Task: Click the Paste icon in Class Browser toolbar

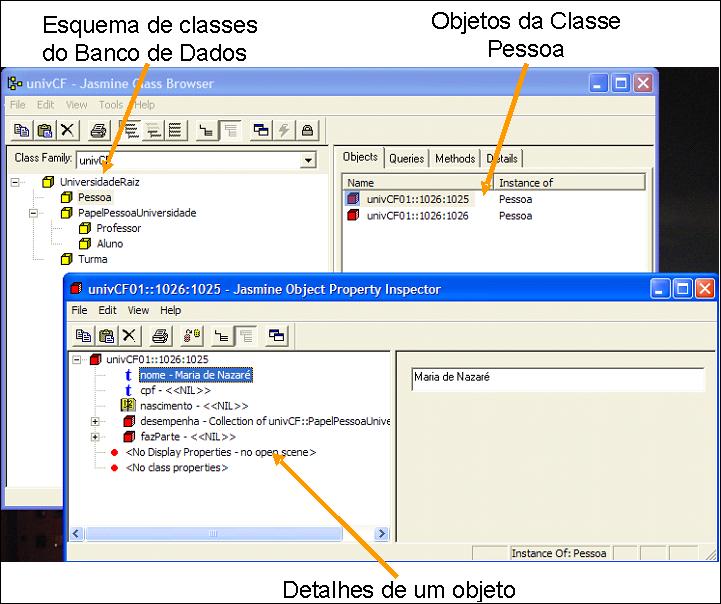Action: point(45,129)
